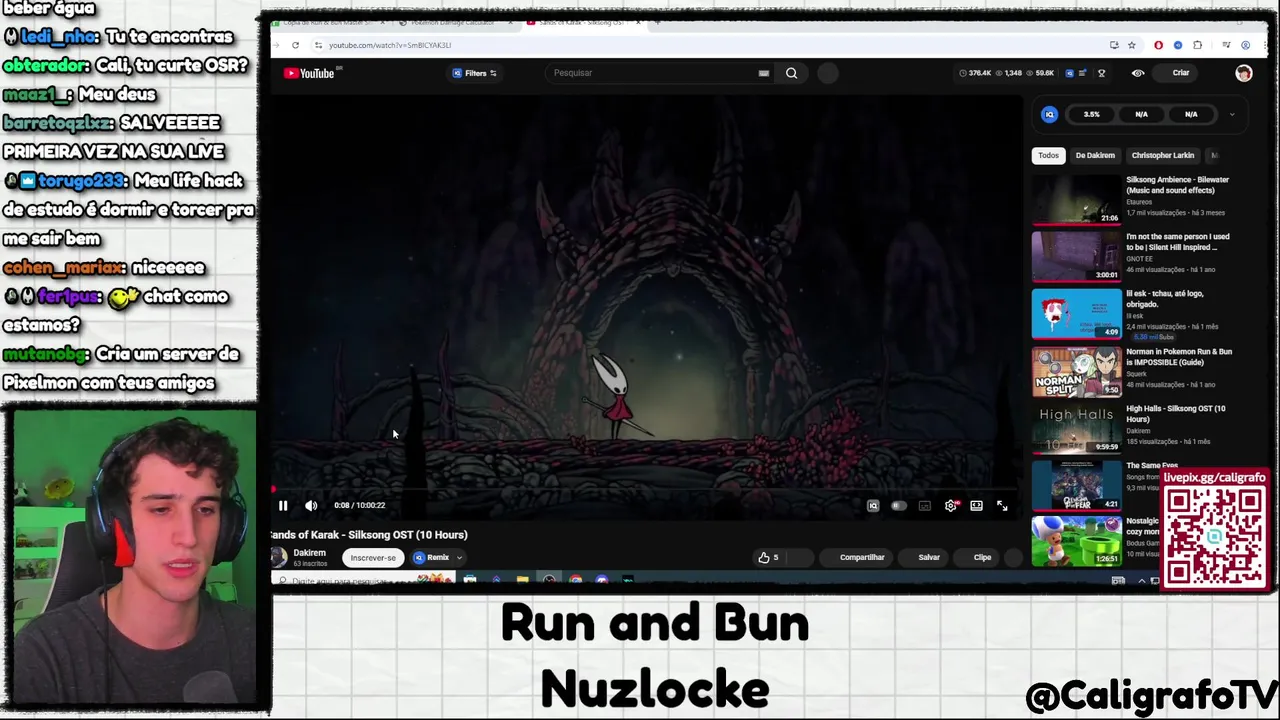
Task: Open Chrome from the Windows taskbar
Action: (x=575, y=580)
